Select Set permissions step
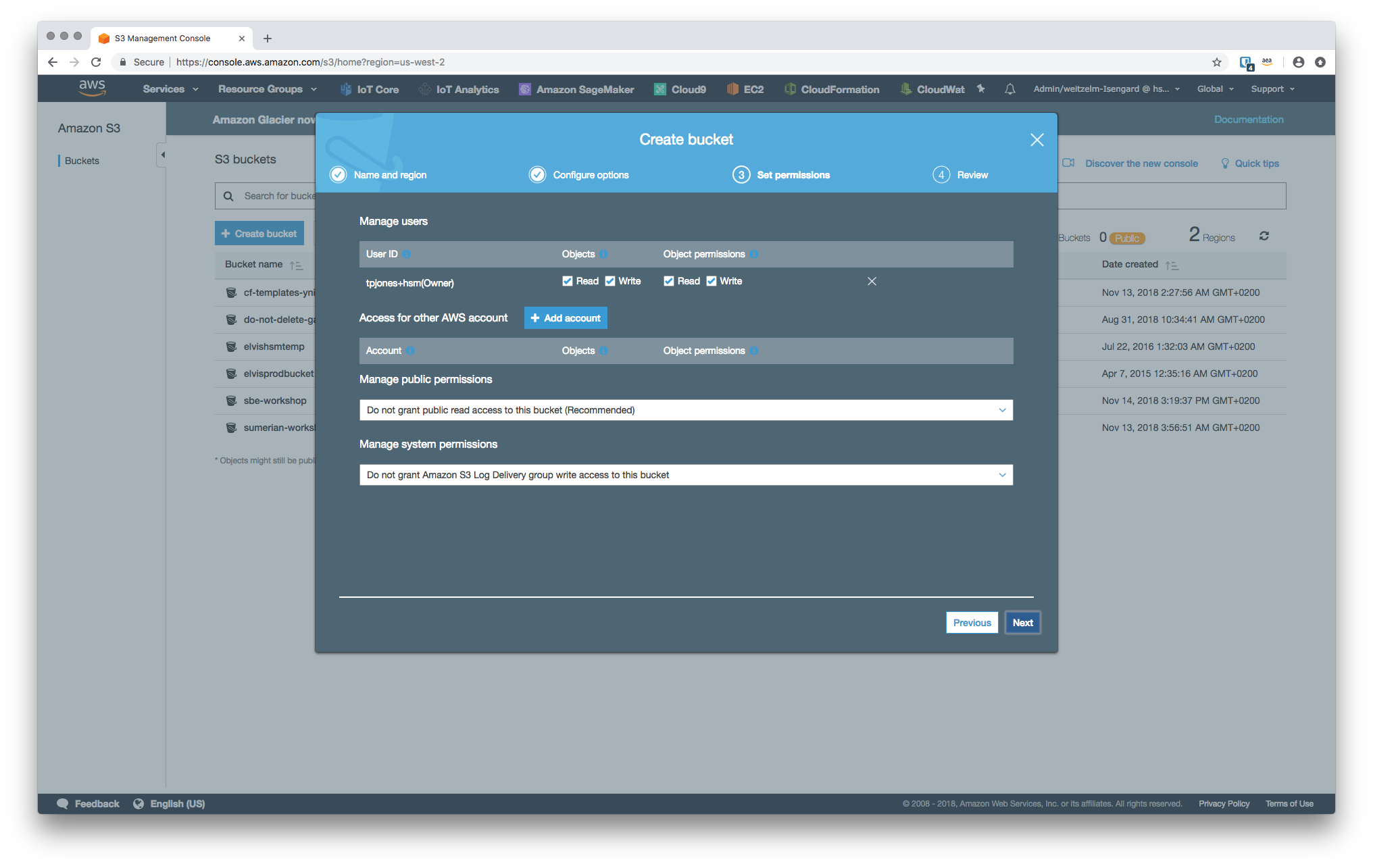Screen dimensions: 1373x868 pyautogui.click(x=781, y=175)
